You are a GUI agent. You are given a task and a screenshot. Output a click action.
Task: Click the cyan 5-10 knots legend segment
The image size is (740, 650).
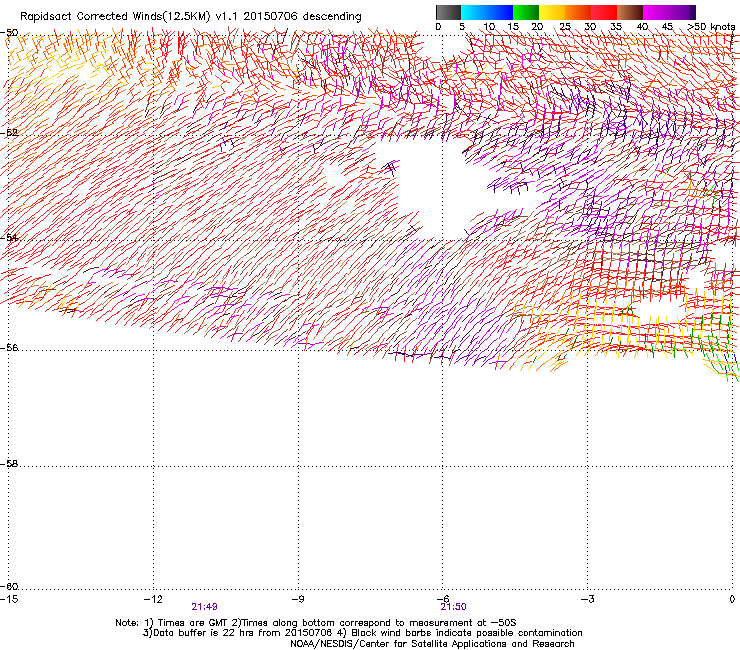474,12
